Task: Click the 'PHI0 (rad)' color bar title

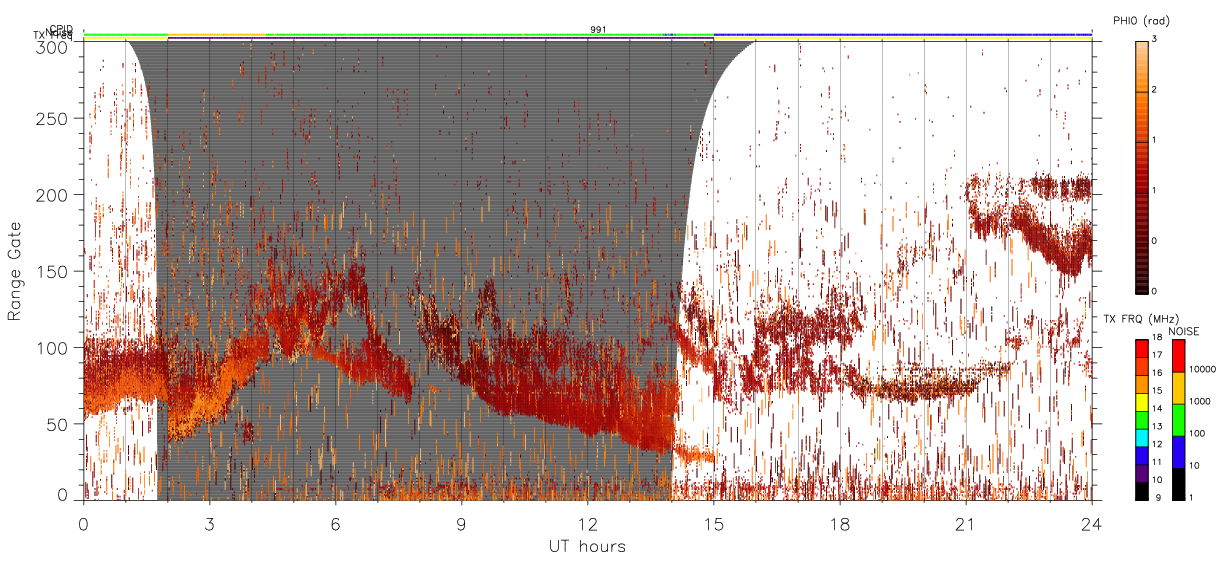Action: pyautogui.click(x=1140, y=20)
